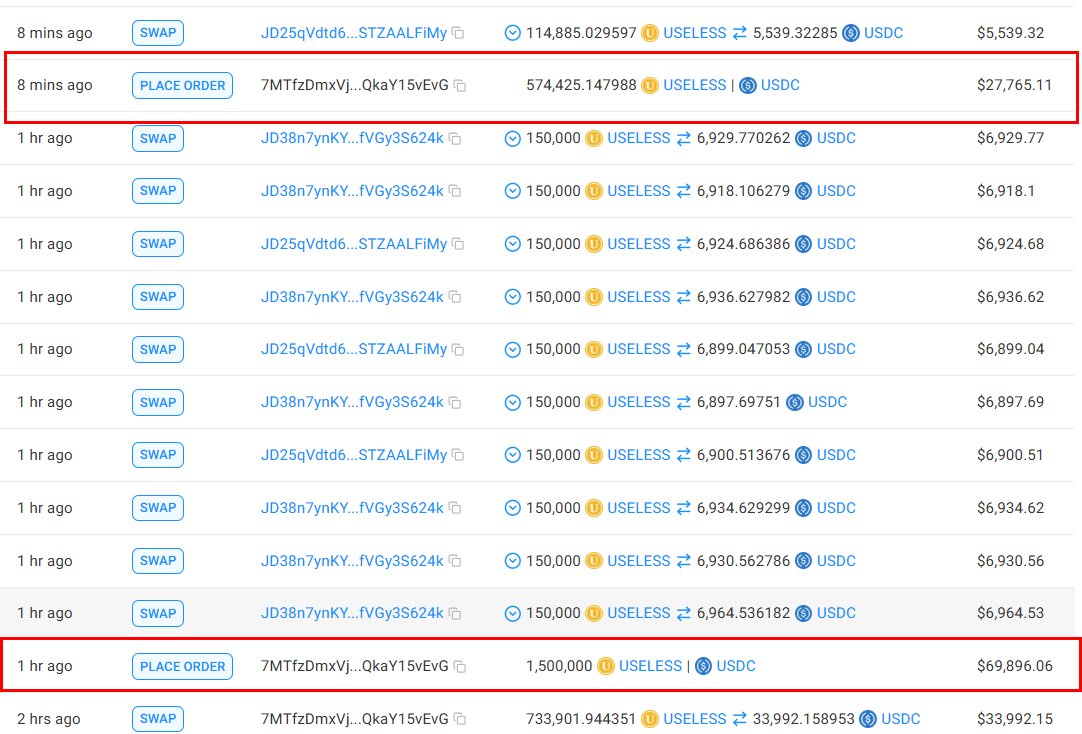
Task: Expand details of the 6,918.106279 USDC swap
Action: pyautogui.click(x=512, y=191)
